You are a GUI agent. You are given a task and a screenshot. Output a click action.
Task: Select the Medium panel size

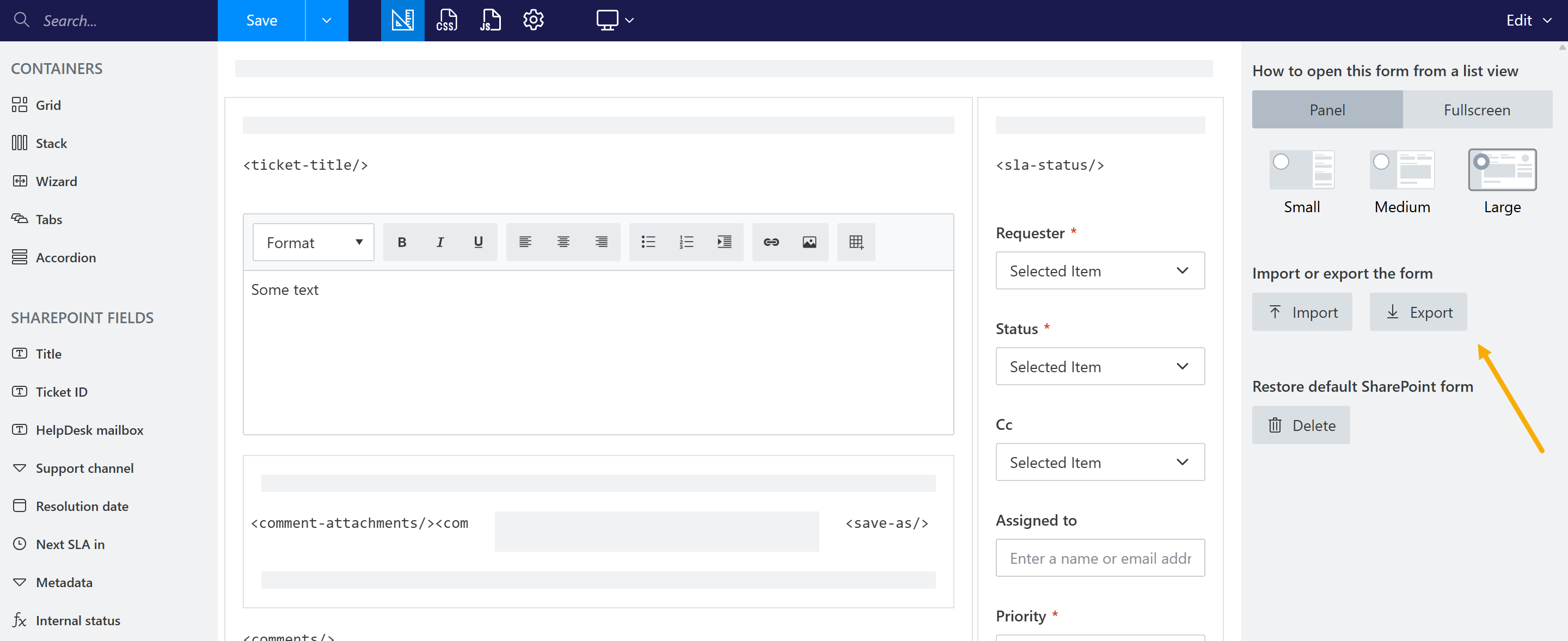click(x=1381, y=162)
